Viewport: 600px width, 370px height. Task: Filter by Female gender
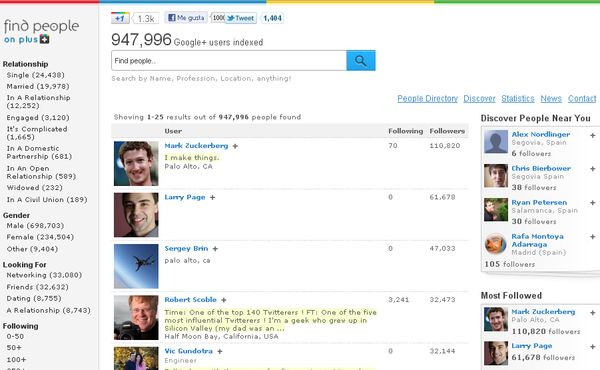tap(40, 237)
